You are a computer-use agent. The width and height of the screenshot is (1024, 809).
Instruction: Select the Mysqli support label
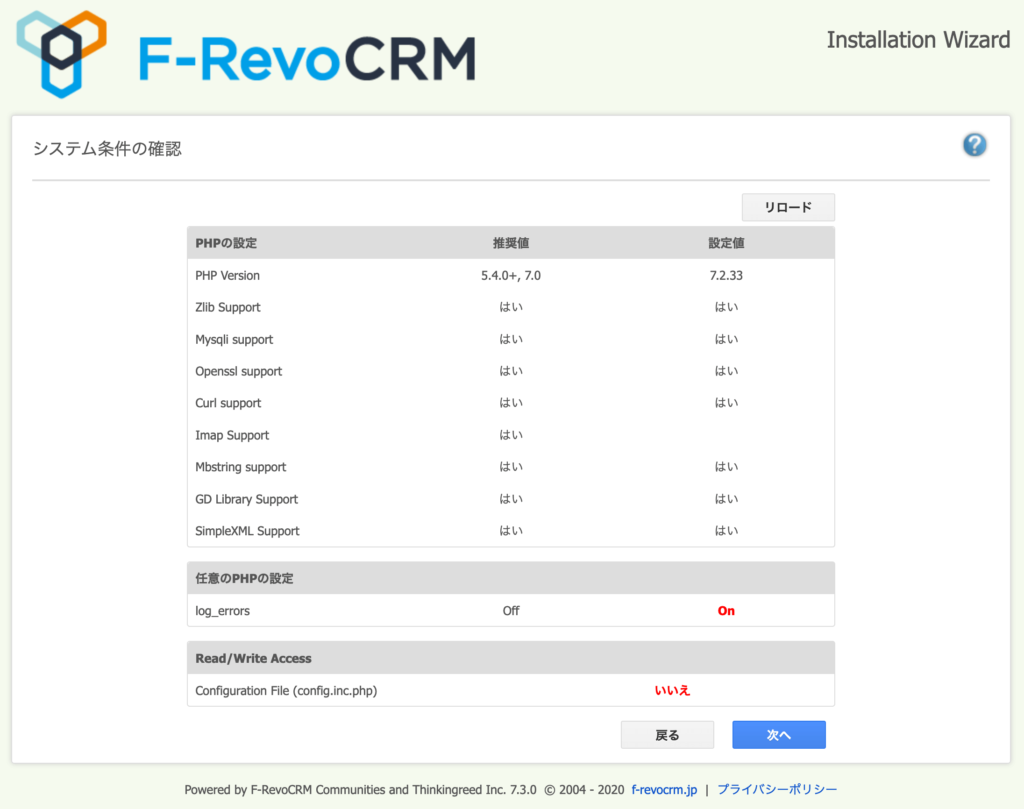pyautogui.click(x=234, y=340)
